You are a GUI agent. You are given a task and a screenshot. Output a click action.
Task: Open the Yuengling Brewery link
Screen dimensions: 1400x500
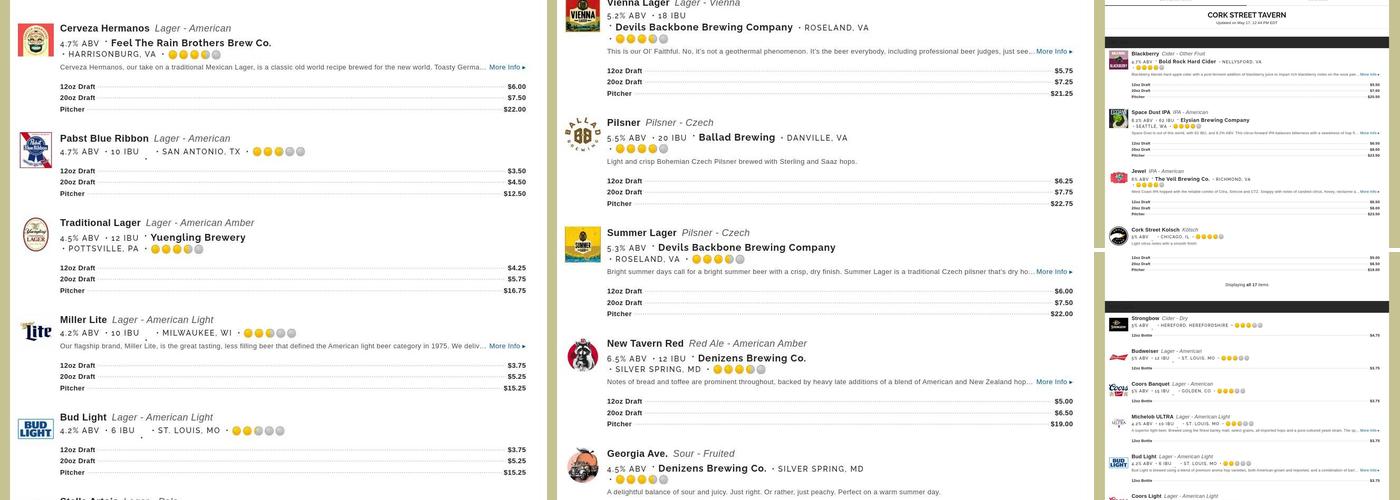197,238
